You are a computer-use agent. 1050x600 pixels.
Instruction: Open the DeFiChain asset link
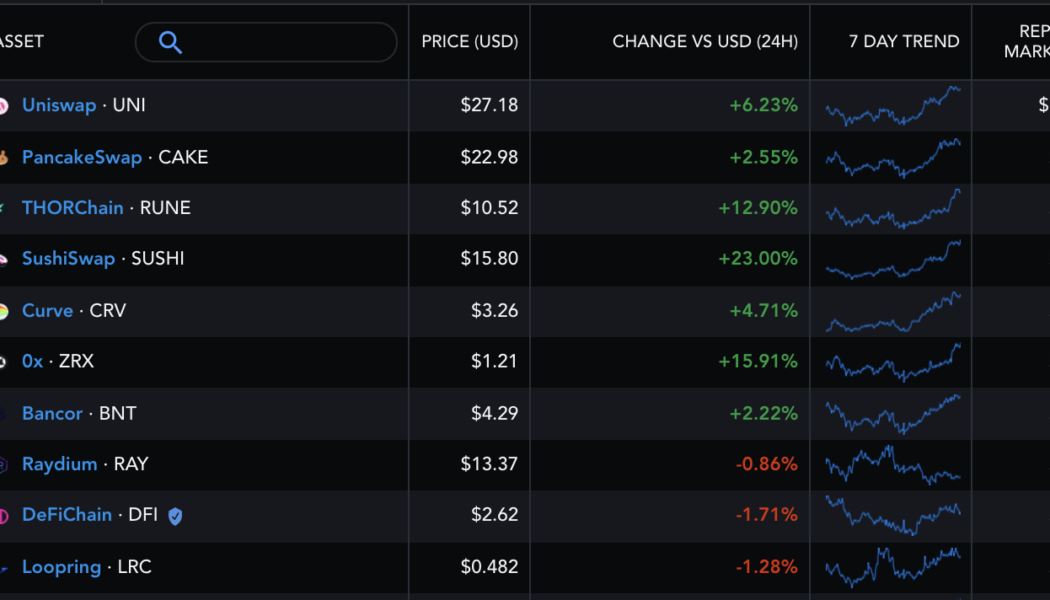(66, 515)
